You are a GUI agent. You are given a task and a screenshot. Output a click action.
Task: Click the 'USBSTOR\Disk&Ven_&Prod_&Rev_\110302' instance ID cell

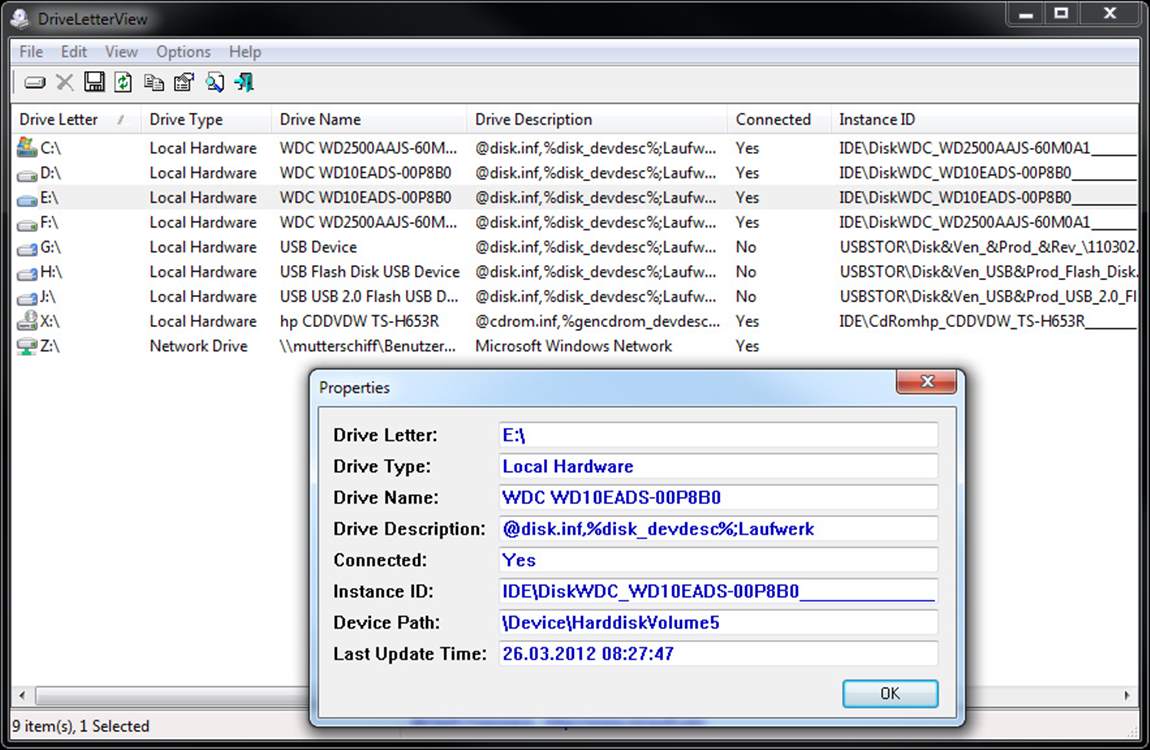(988, 247)
